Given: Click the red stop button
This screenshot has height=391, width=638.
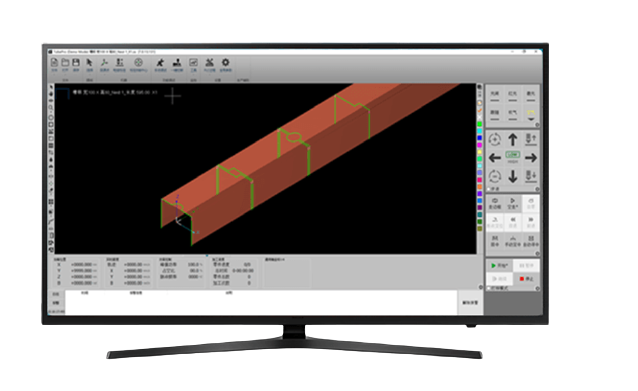Looking at the screenshot, I should coord(526,279).
